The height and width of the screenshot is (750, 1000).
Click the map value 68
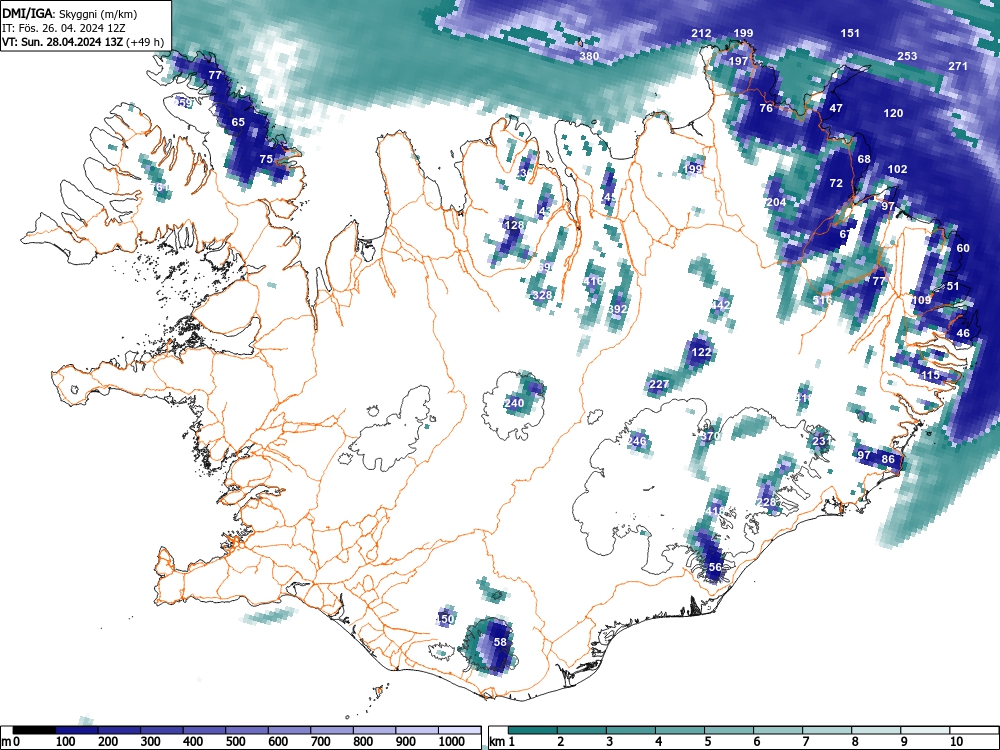[x=864, y=159]
